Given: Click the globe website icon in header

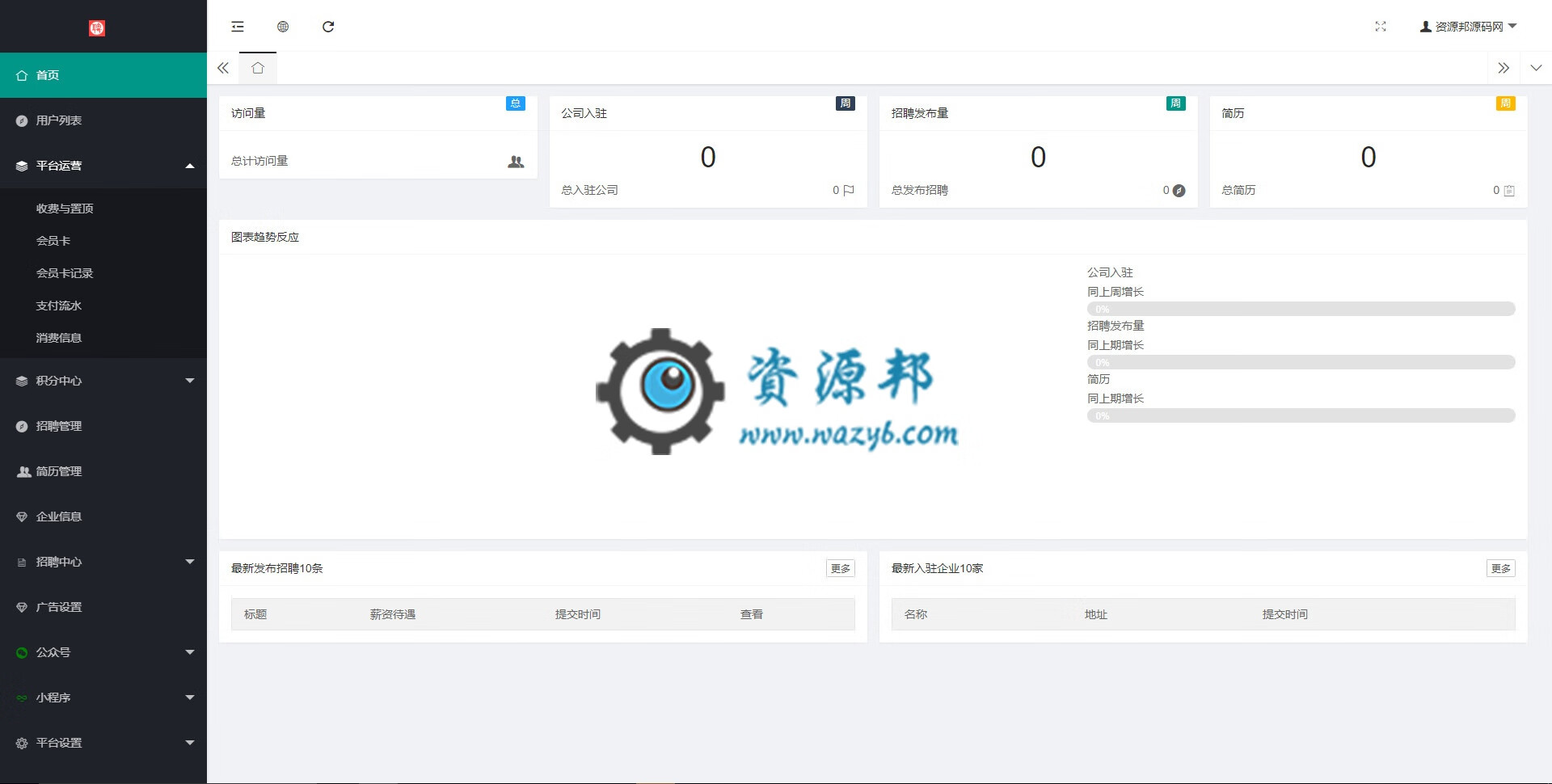Looking at the screenshot, I should coord(283,27).
